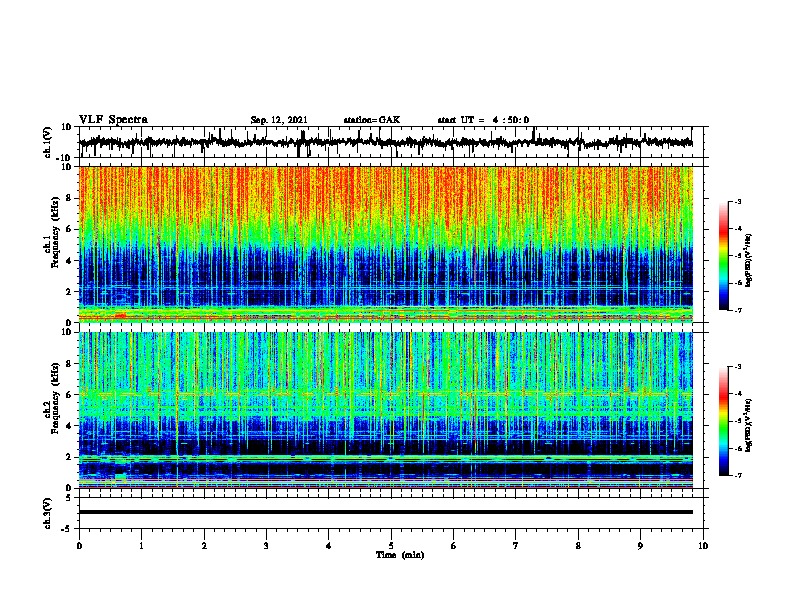792x612 pixels.
Task: Click the ch.1(V) axis label
Action: 48,142
